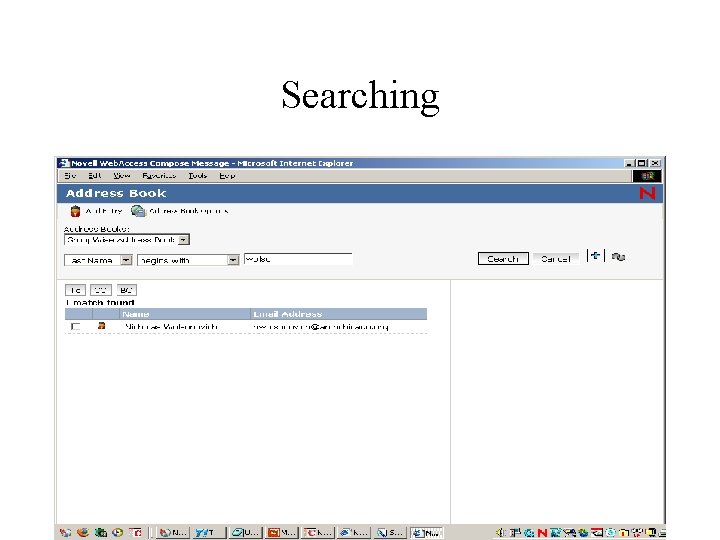This screenshot has width=720, height=540.
Task: Click the first quick launch icon on taskbar
Action: [66, 532]
